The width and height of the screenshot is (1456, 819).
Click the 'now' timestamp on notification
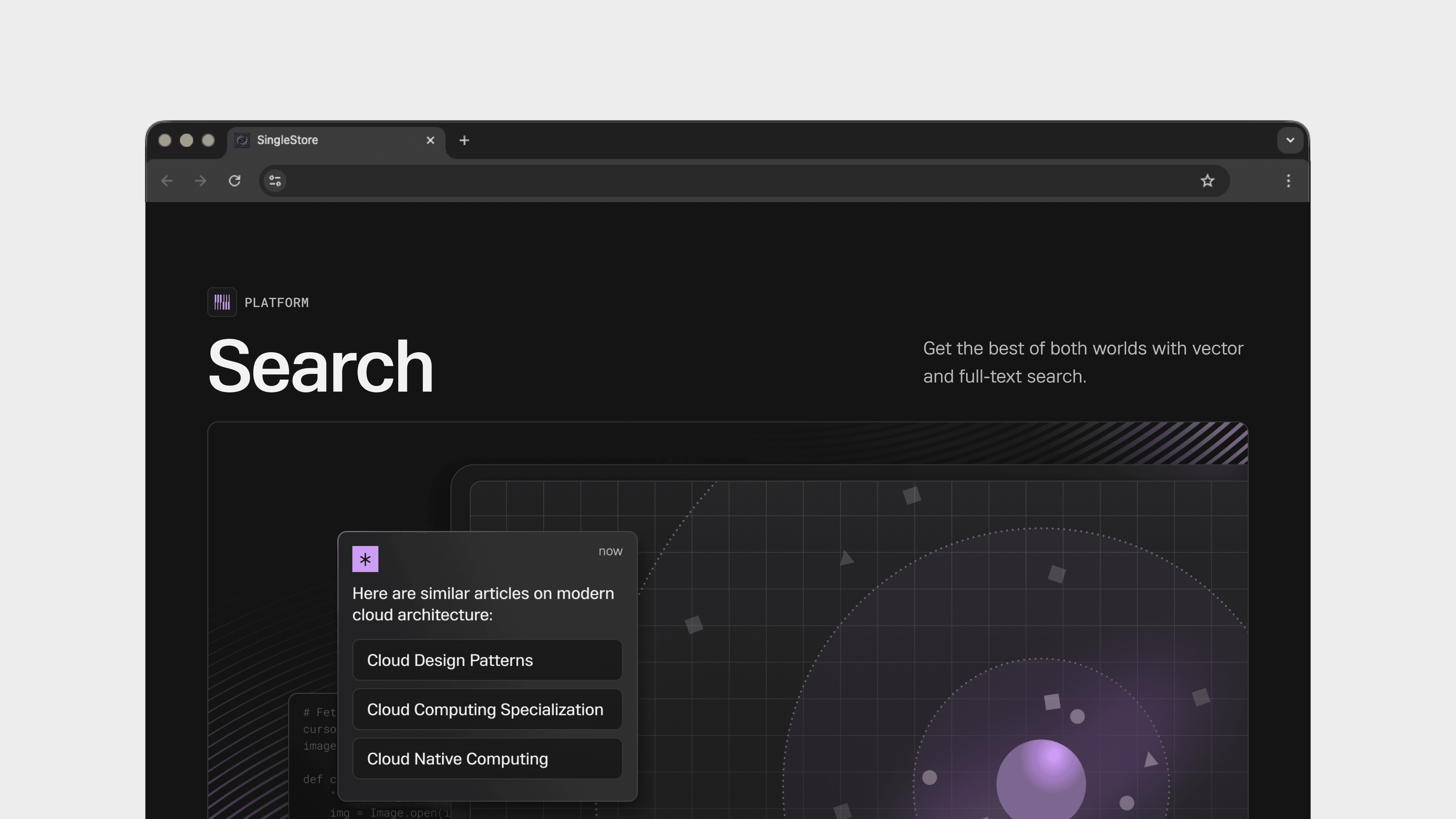coord(610,551)
